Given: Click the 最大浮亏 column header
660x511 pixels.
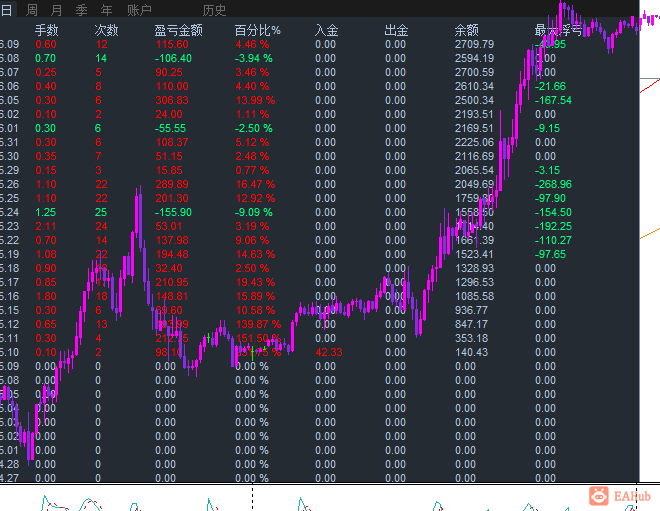Looking at the screenshot, I should click(x=558, y=30).
